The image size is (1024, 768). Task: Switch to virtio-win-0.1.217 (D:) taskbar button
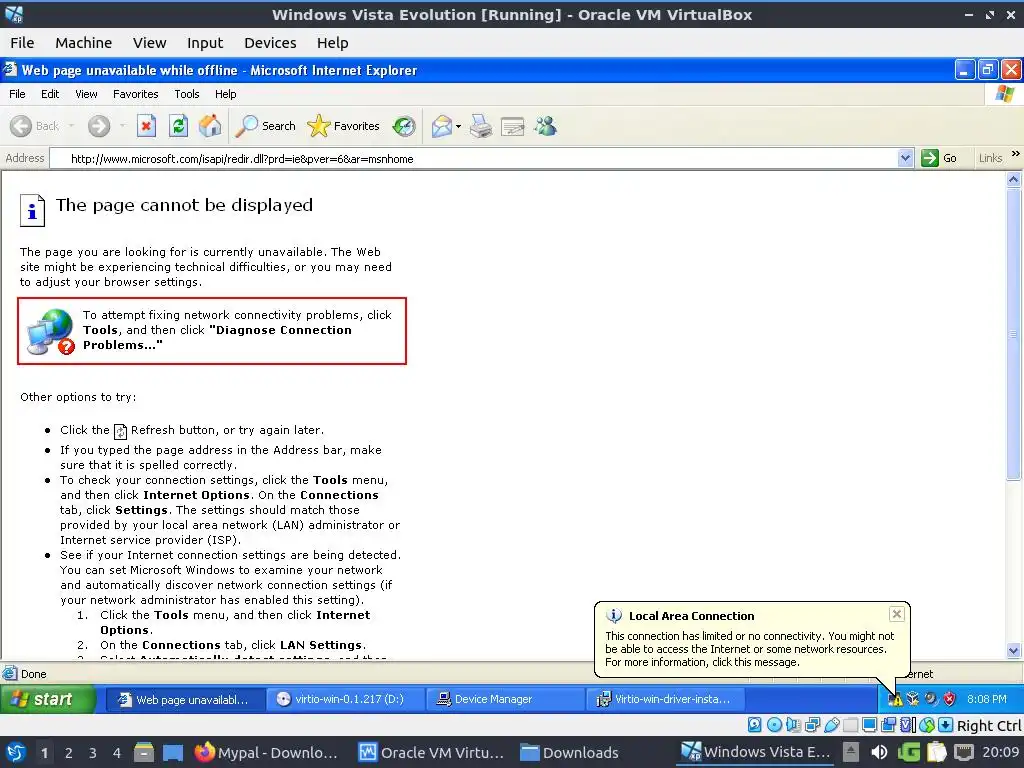coord(345,699)
